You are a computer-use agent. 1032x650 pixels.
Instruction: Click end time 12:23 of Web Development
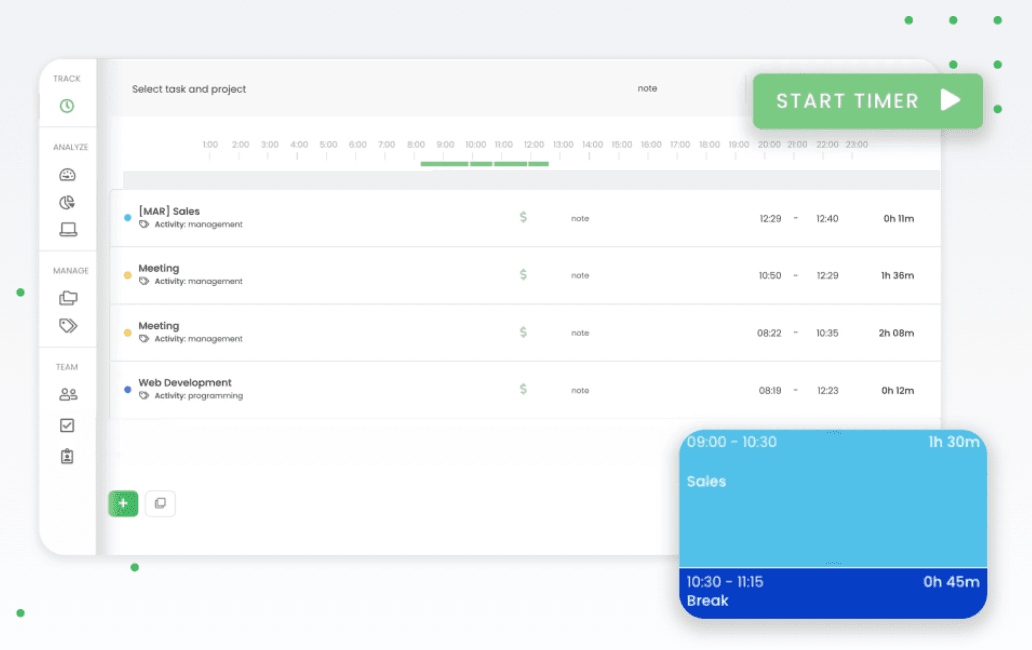[x=828, y=390]
